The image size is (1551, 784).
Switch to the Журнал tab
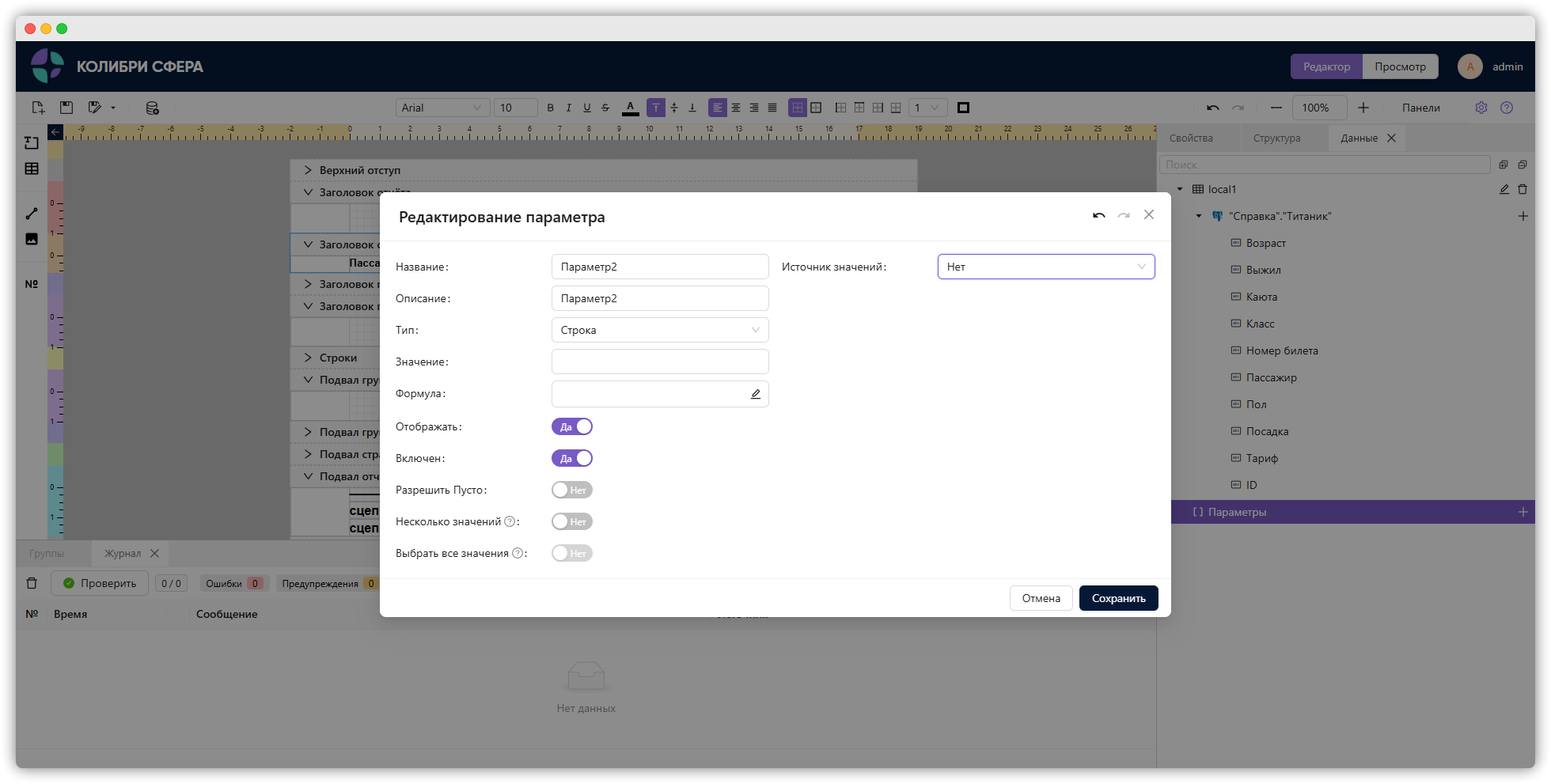tap(123, 553)
